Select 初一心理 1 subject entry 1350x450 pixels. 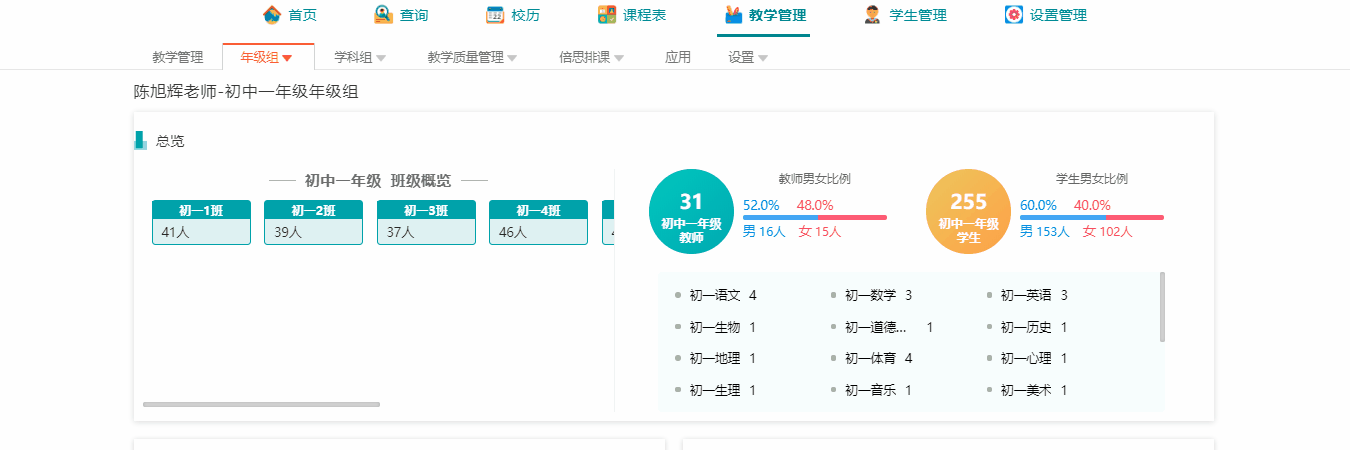1027,358
